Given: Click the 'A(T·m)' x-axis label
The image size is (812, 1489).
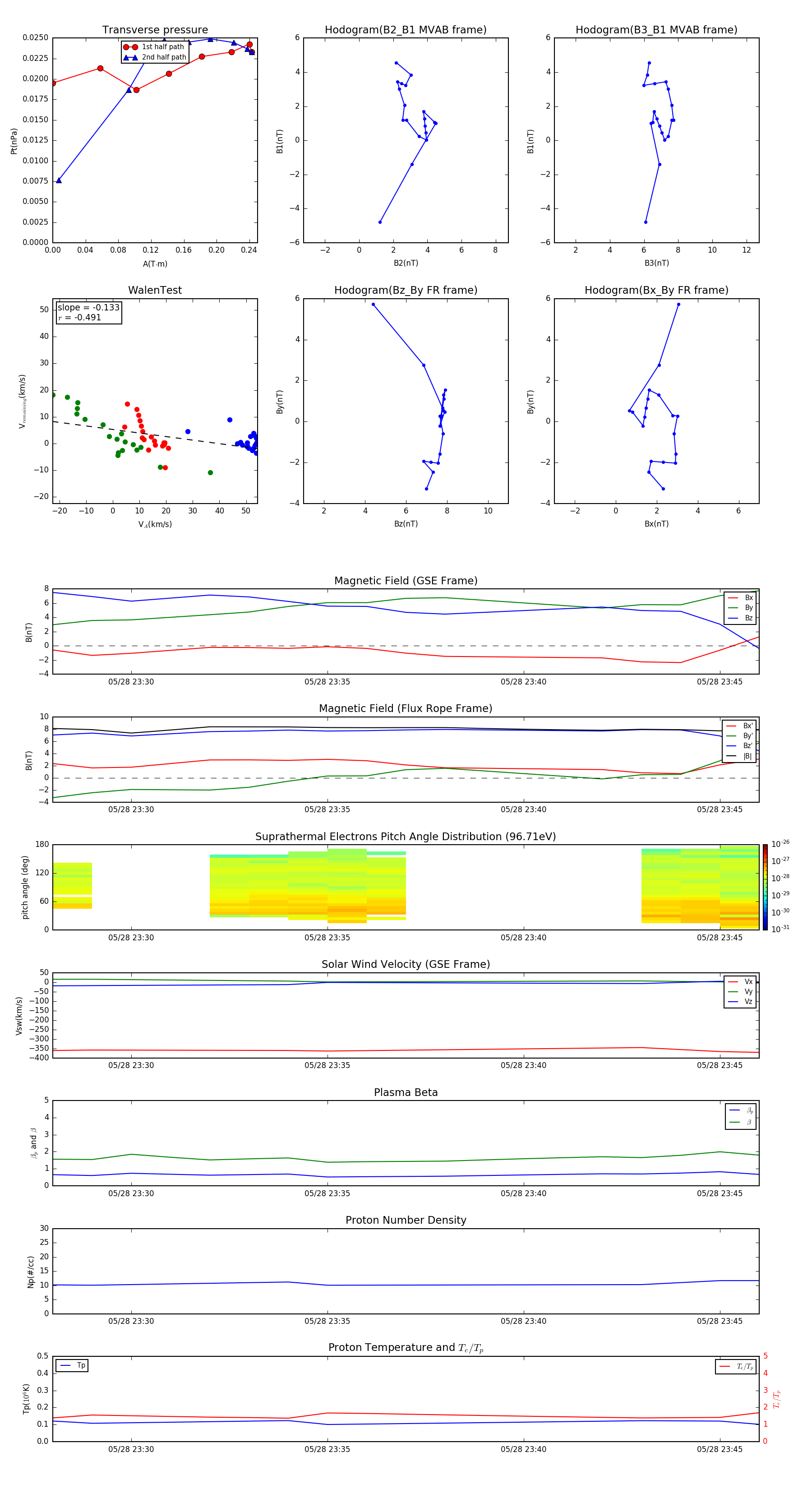Looking at the screenshot, I should pos(155,264).
